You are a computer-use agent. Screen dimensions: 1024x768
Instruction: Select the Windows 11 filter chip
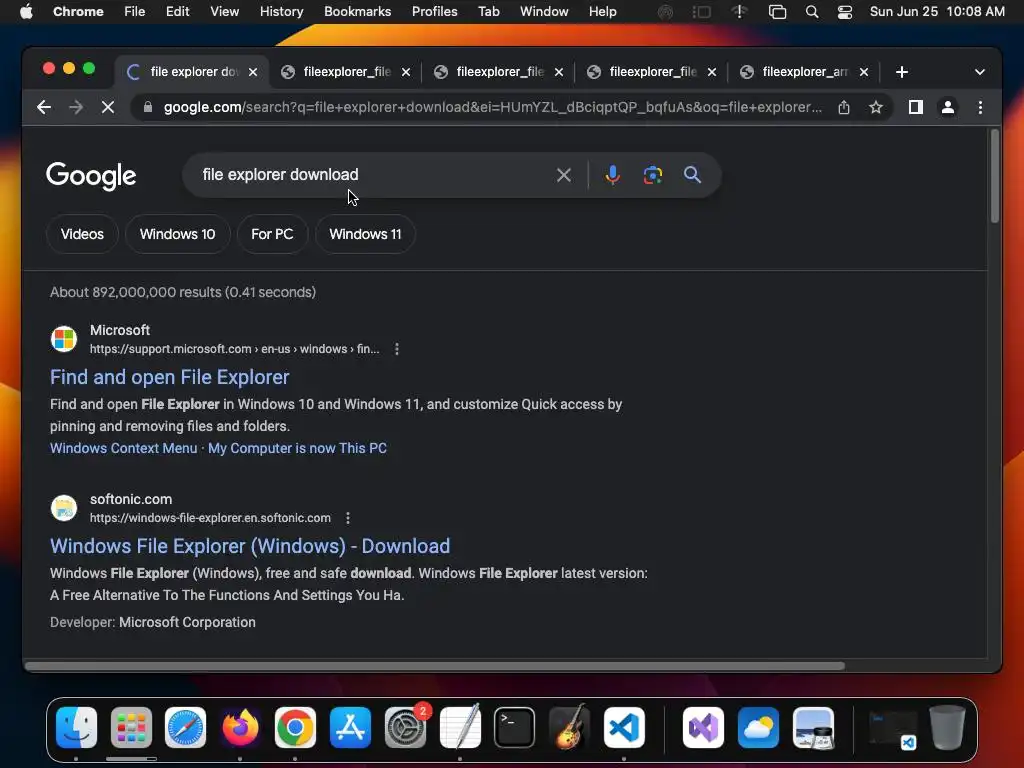[365, 234]
